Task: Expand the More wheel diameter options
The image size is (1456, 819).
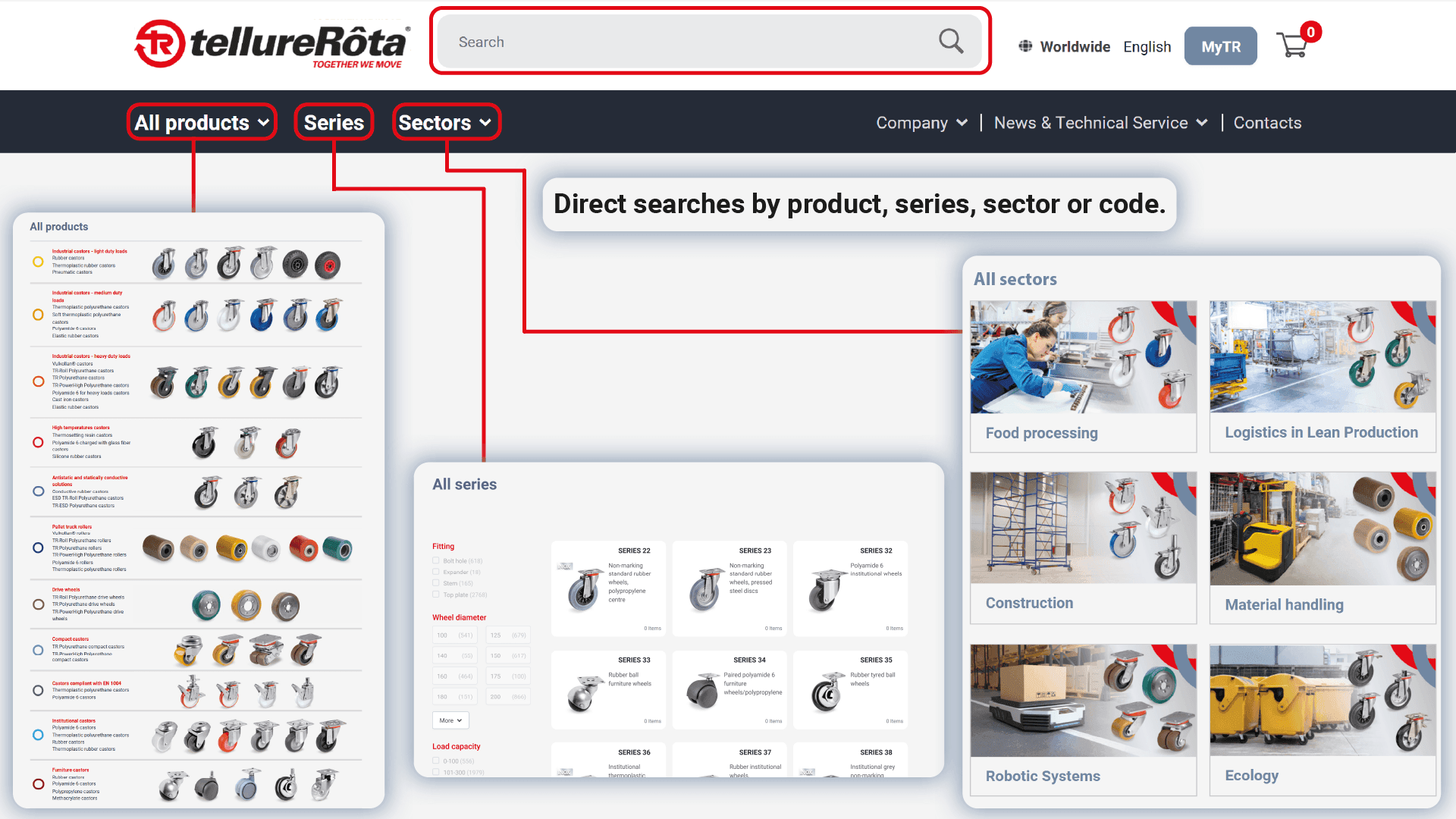Action: (x=450, y=720)
